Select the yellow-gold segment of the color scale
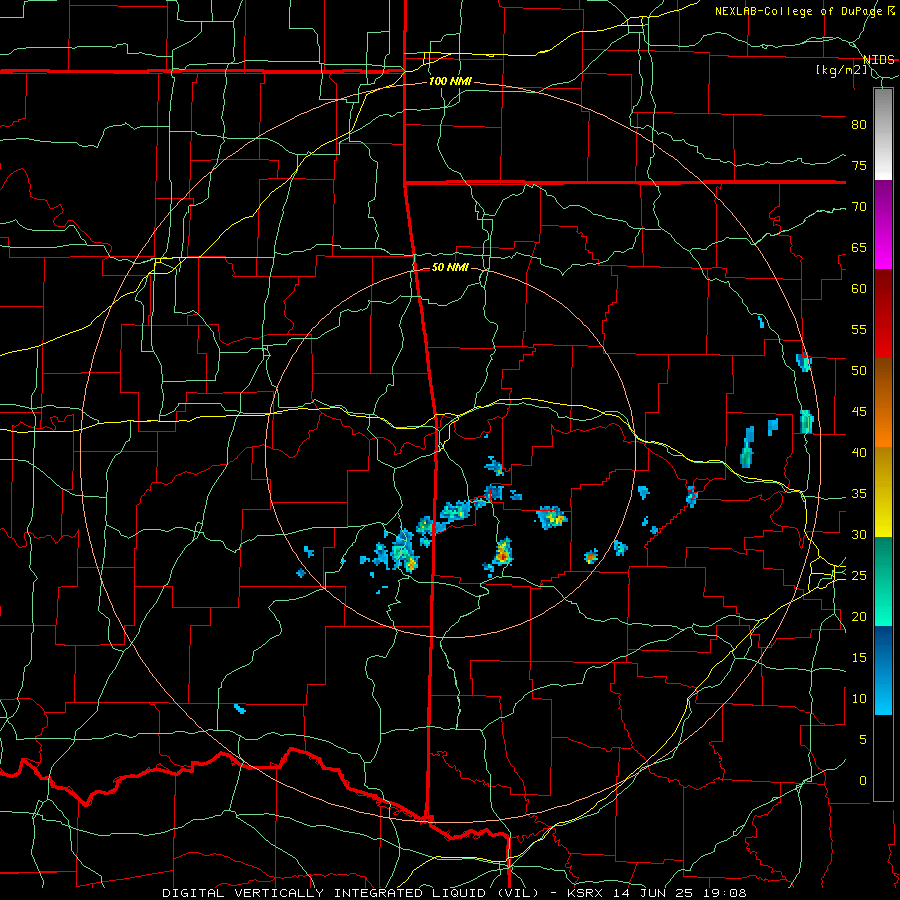 [883, 492]
